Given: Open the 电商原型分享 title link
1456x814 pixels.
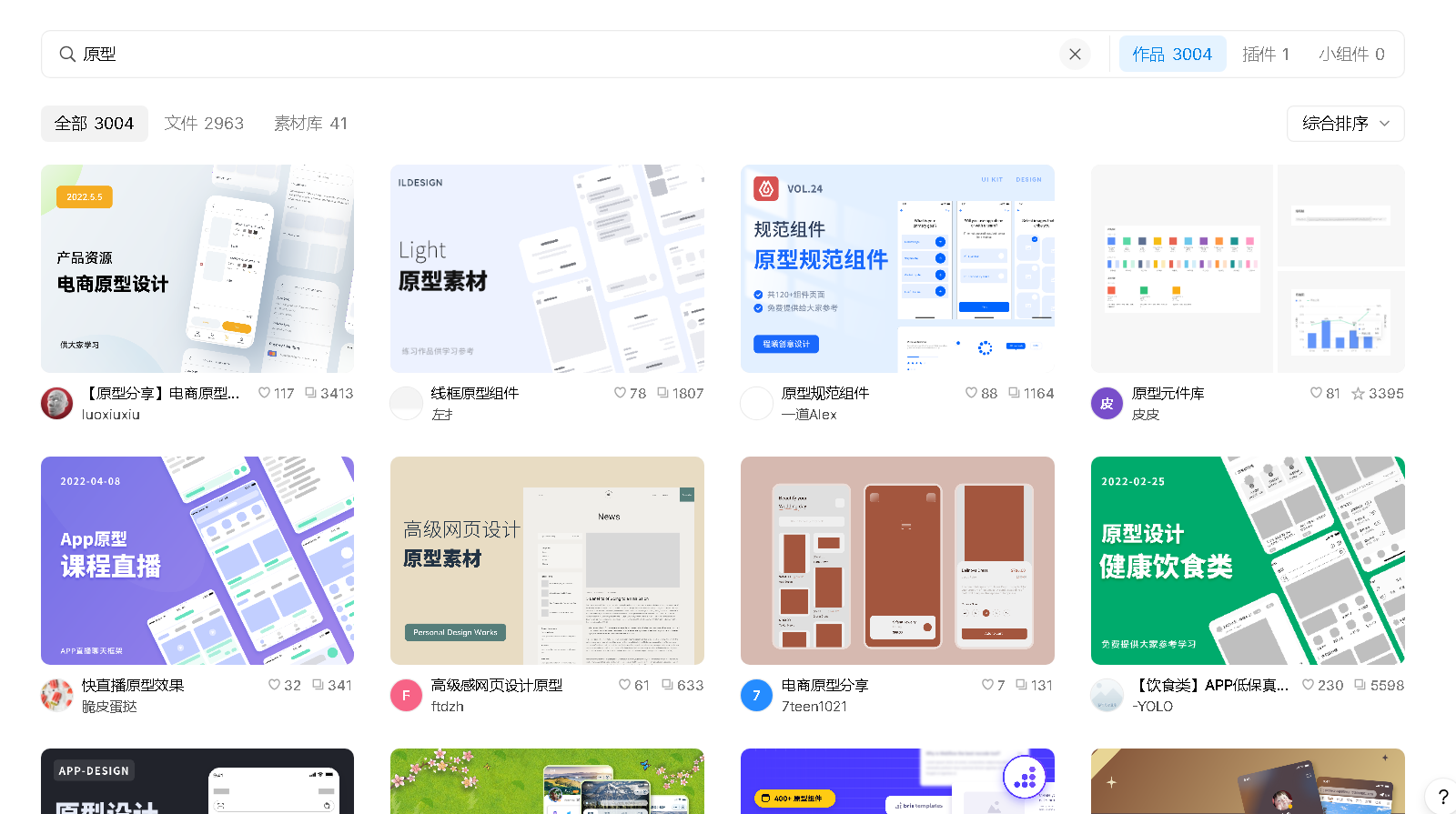Looking at the screenshot, I should [825, 685].
